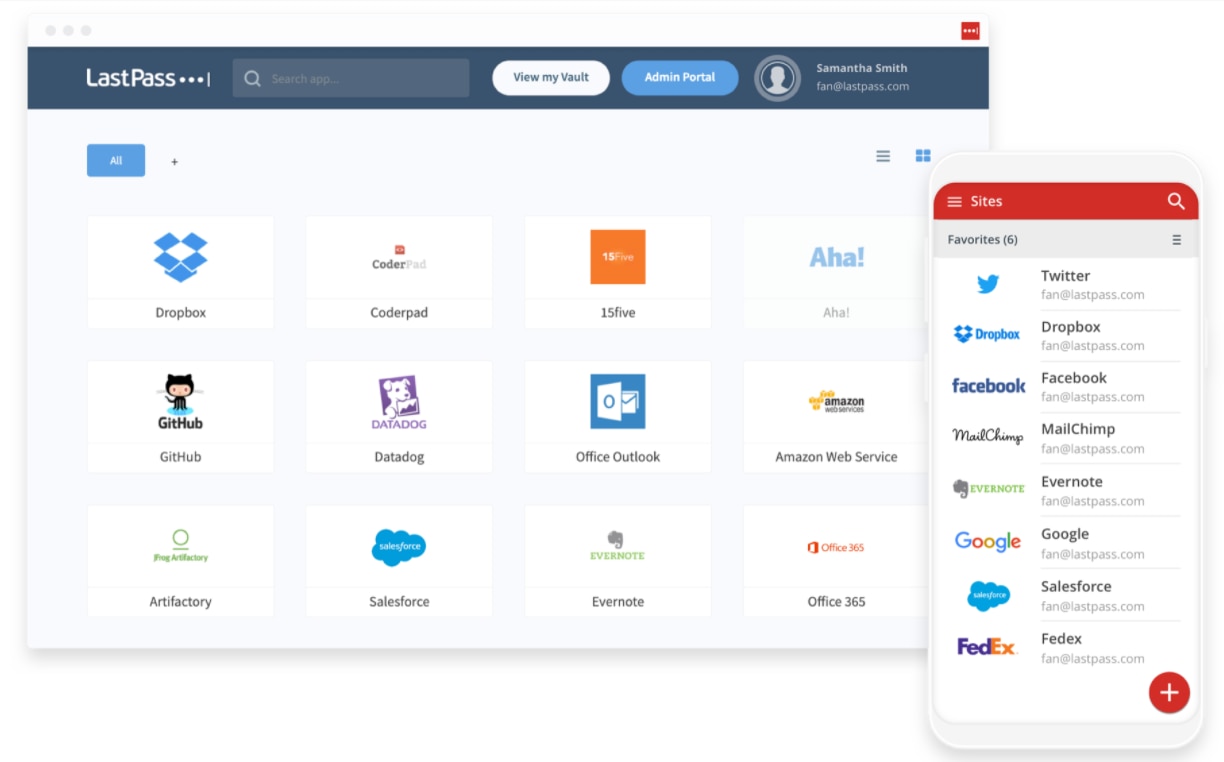Click the GitHub label under grid tile

pyautogui.click(x=180, y=457)
